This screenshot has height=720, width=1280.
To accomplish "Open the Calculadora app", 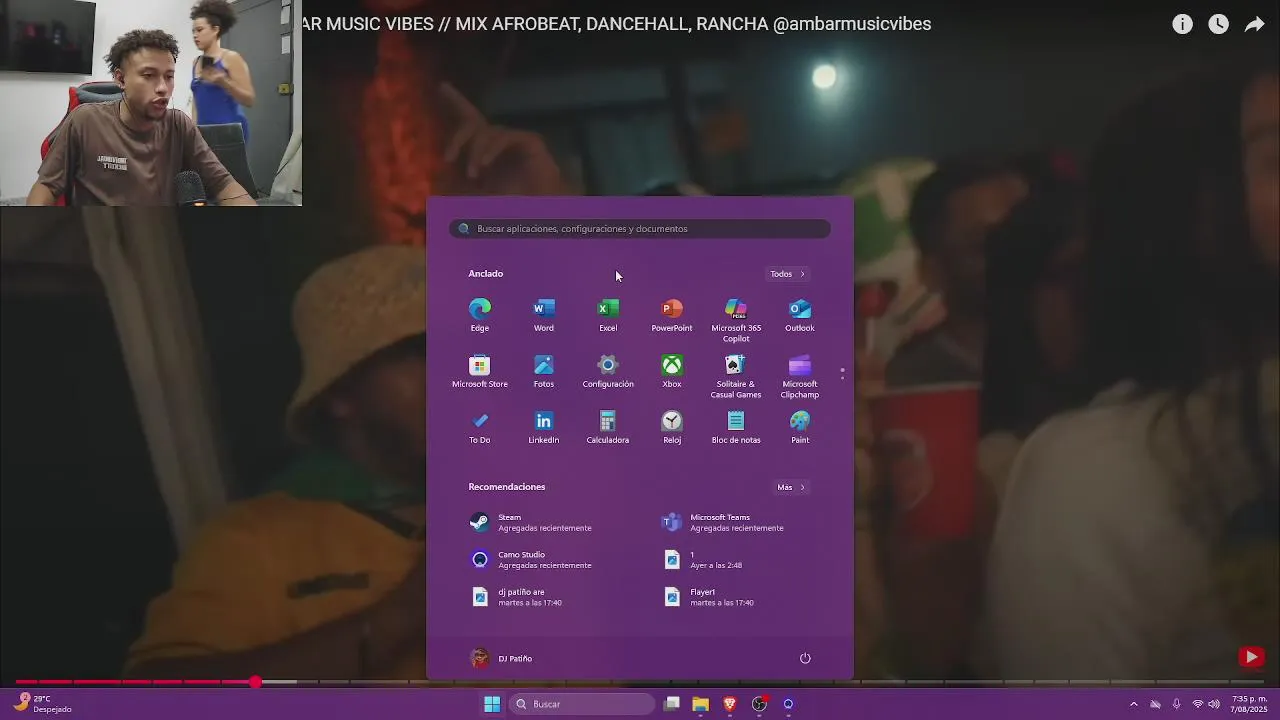I will (x=608, y=427).
